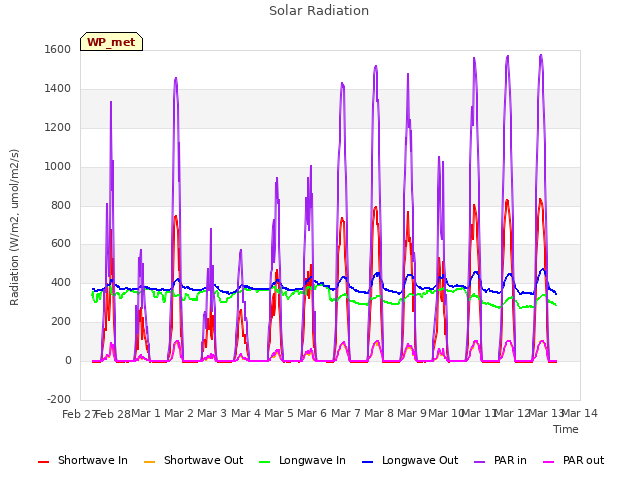This screenshot has width=640, height=480.
Task: Click the blue Longwave Out legend swatch
Action: 368,462
